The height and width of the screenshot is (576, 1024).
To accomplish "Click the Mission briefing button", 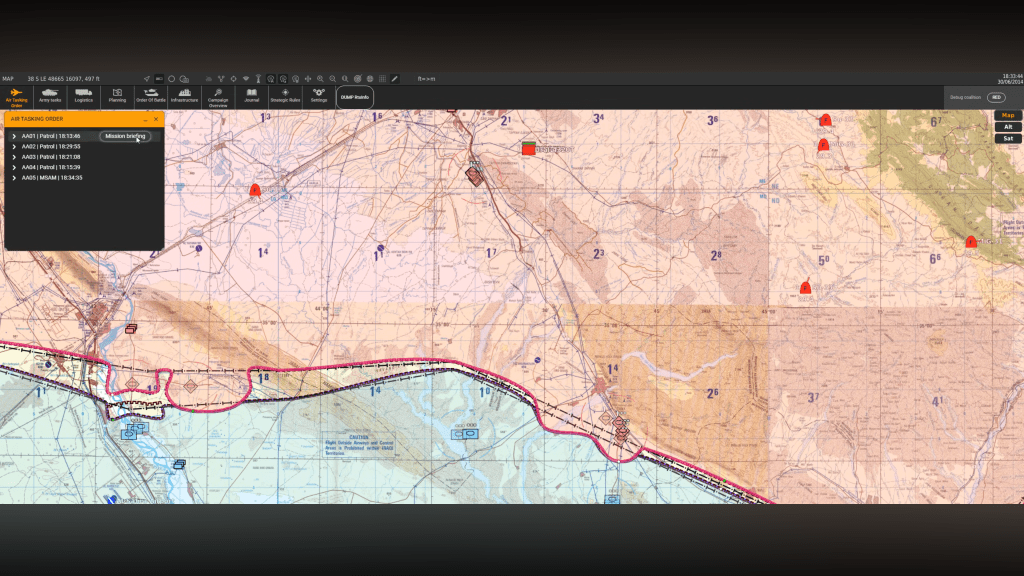I will pos(125,136).
